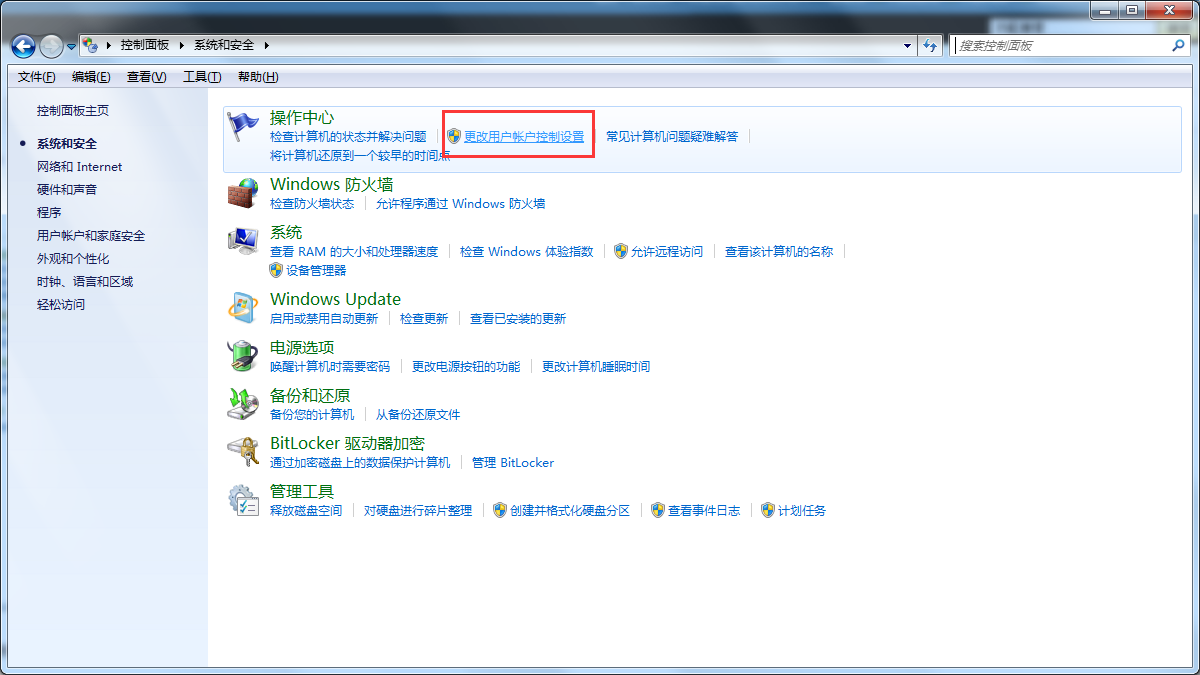This screenshot has width=1200, height=675.
Task: Click 更改计算机睡眠时间
Action: click(x=596, y=367)
